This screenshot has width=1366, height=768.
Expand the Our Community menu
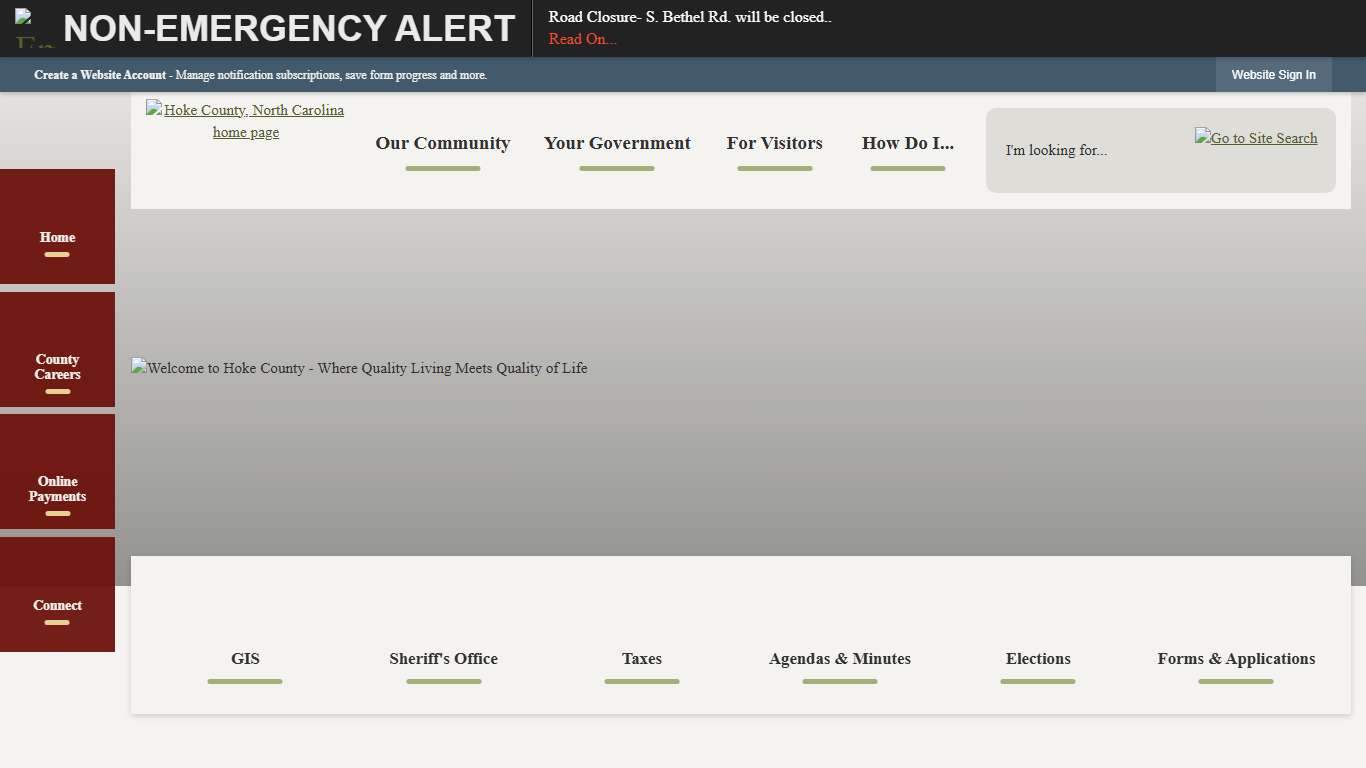click(x=442, y=143)
